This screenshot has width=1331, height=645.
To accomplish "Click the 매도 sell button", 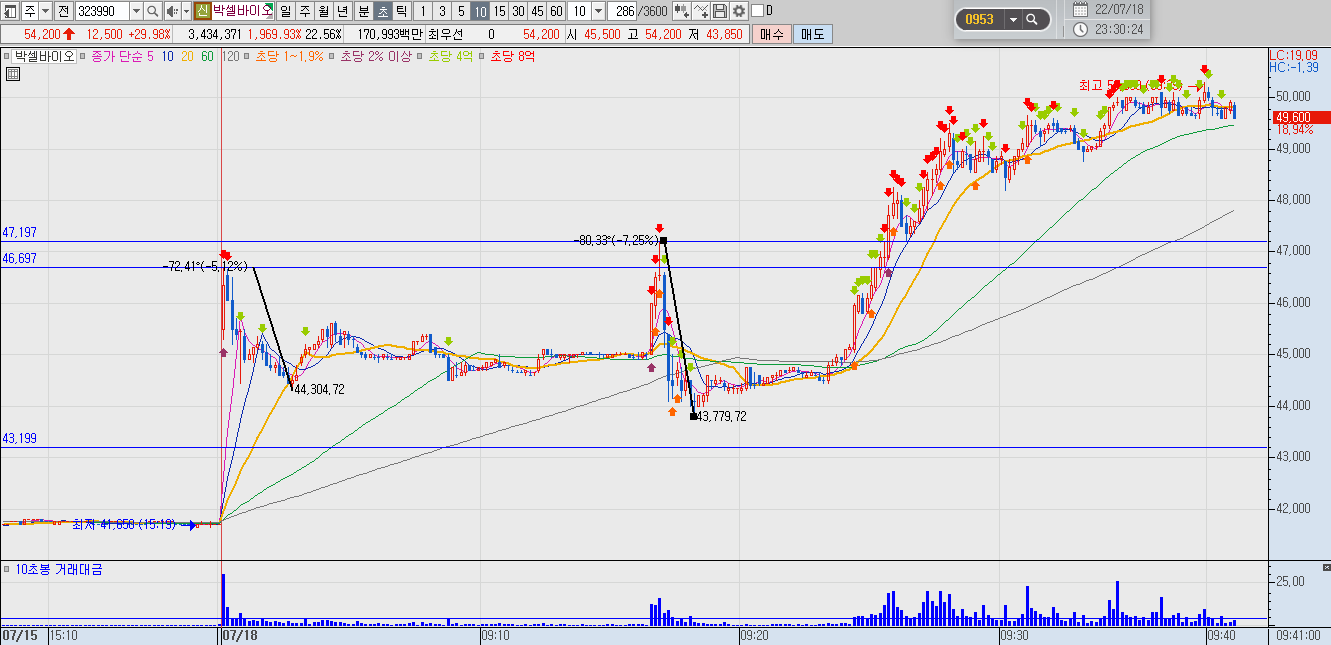I will pyautogui.click(x=813, y=34).
